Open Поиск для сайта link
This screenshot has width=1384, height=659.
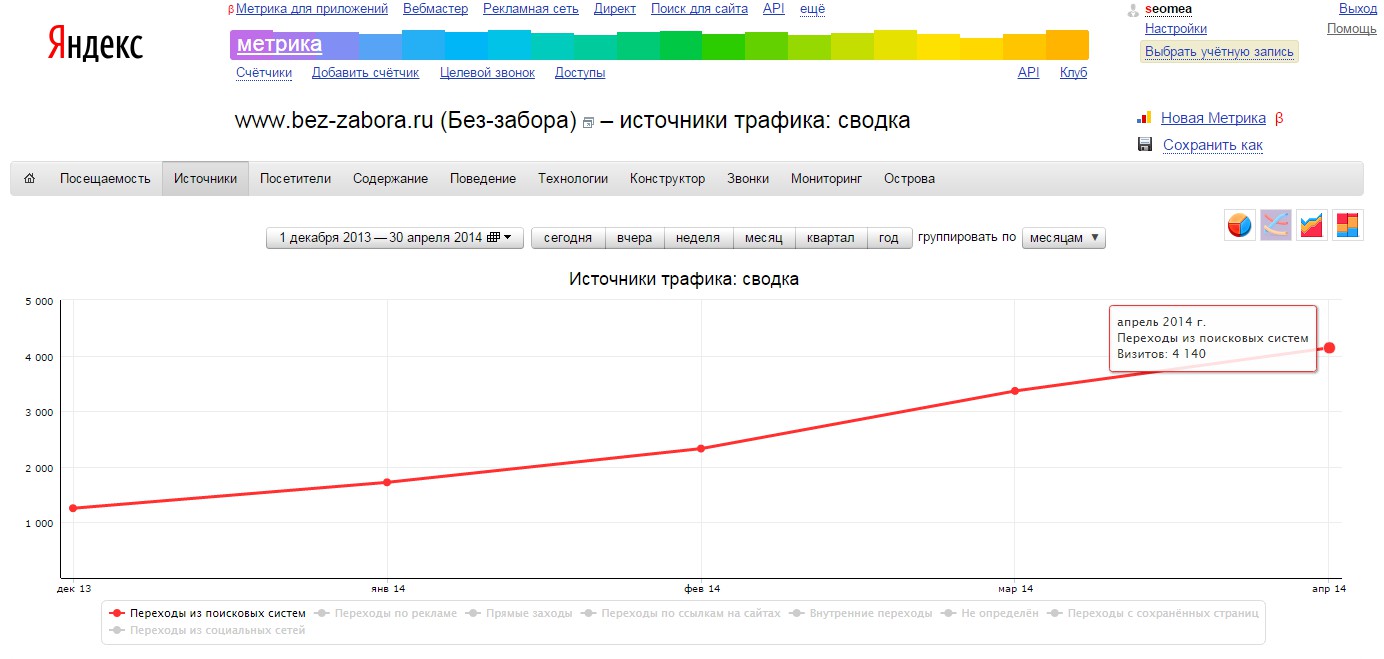tap(699, 9)
